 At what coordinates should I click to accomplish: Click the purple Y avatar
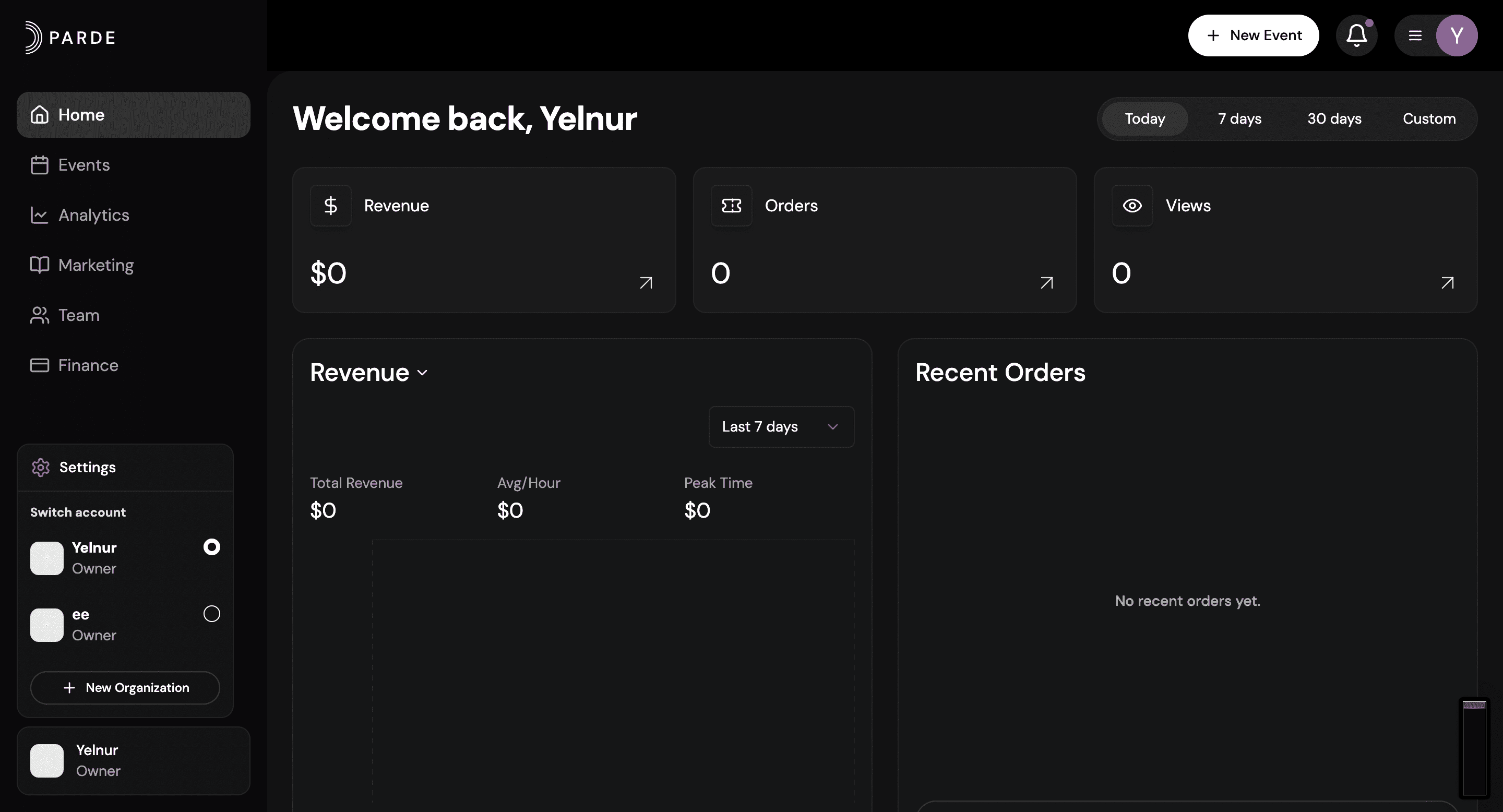pos(1457,35)
